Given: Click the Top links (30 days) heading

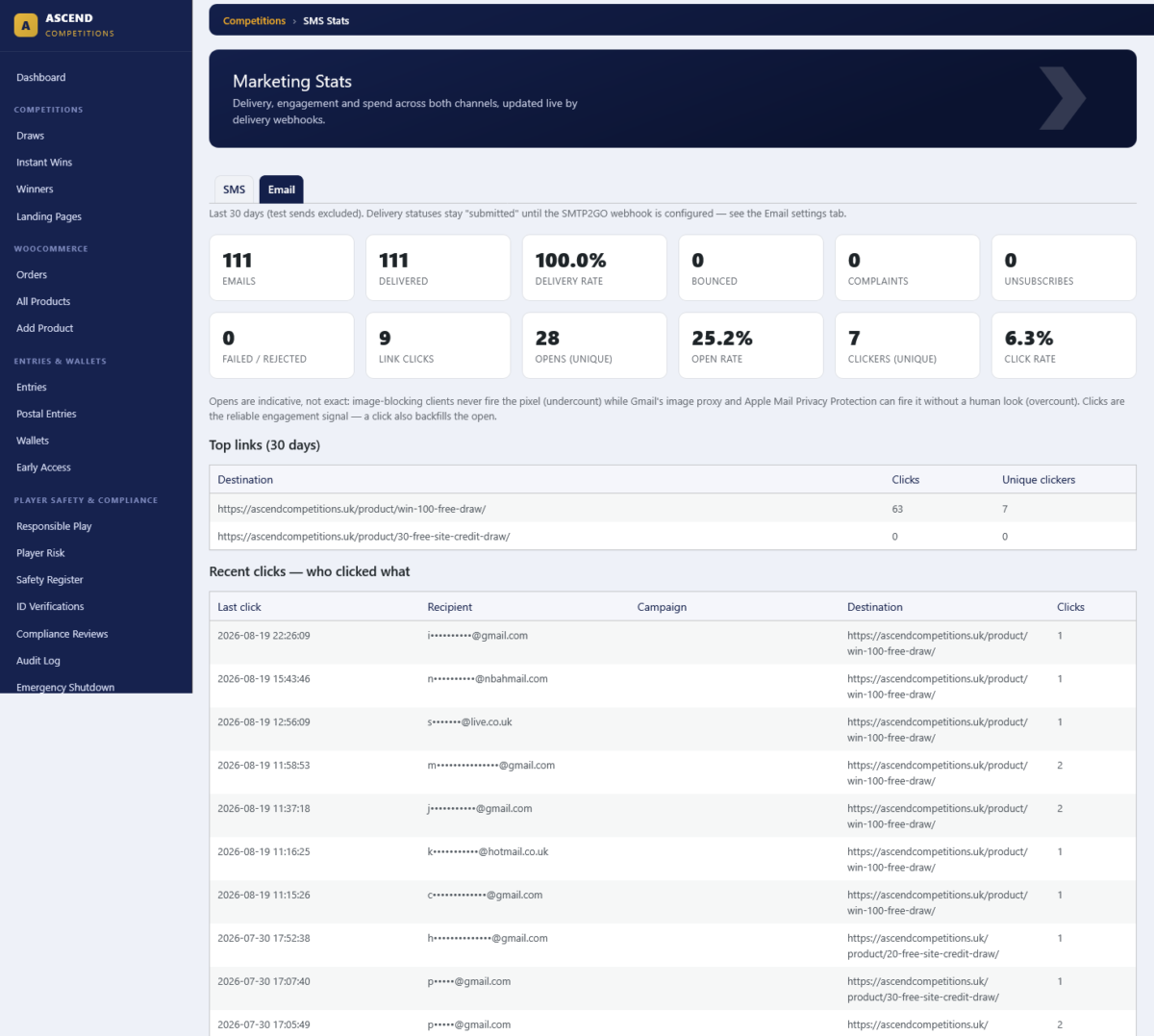Looking at the screenshot, I should pos(264,445).
